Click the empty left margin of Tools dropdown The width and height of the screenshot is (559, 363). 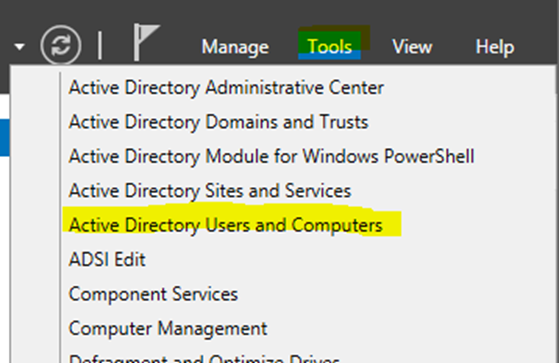35,214
